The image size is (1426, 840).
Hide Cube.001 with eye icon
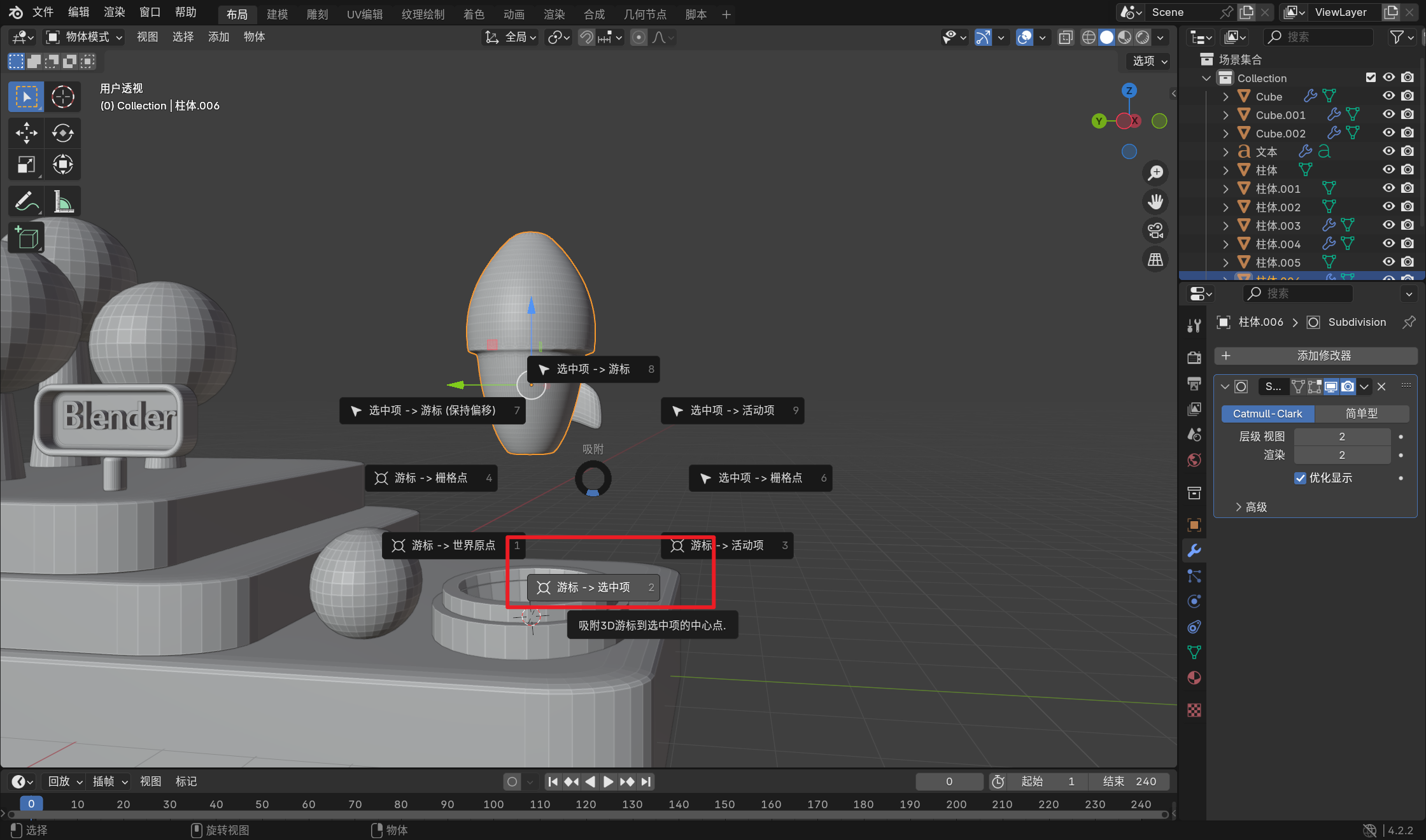[1388, 115]
